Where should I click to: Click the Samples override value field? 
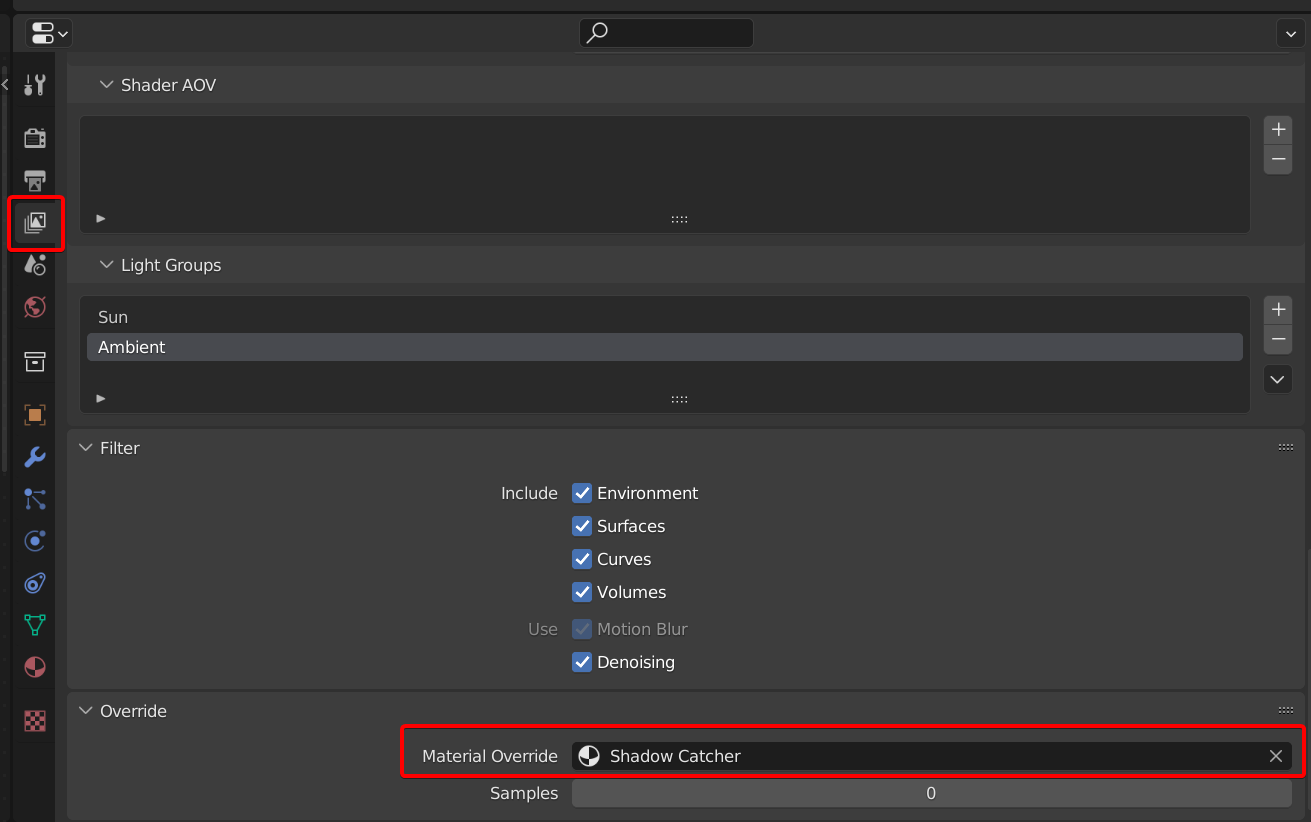(x=930, y=793)
